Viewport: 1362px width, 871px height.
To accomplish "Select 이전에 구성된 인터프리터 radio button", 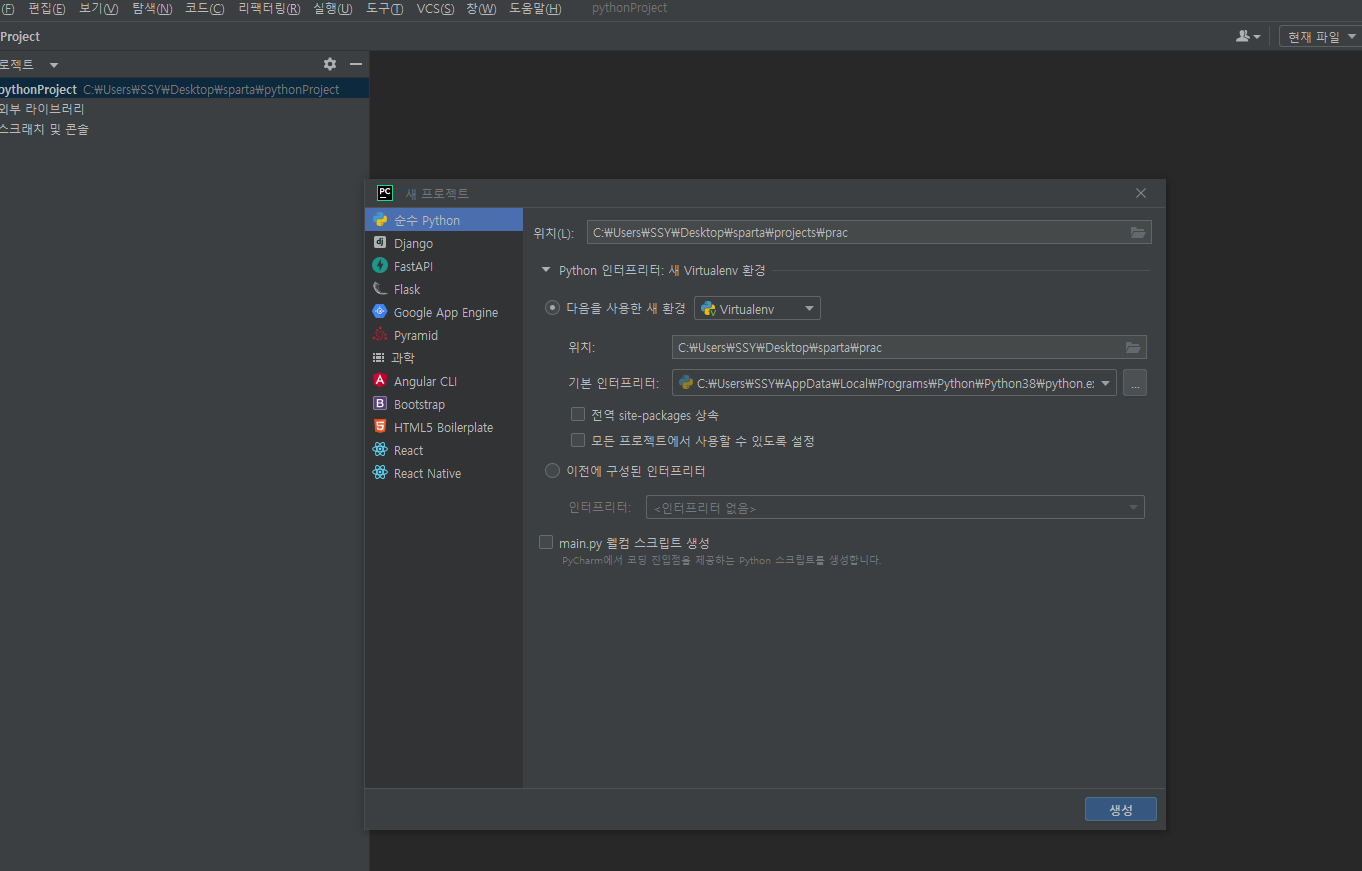I will tap(552, 471).
